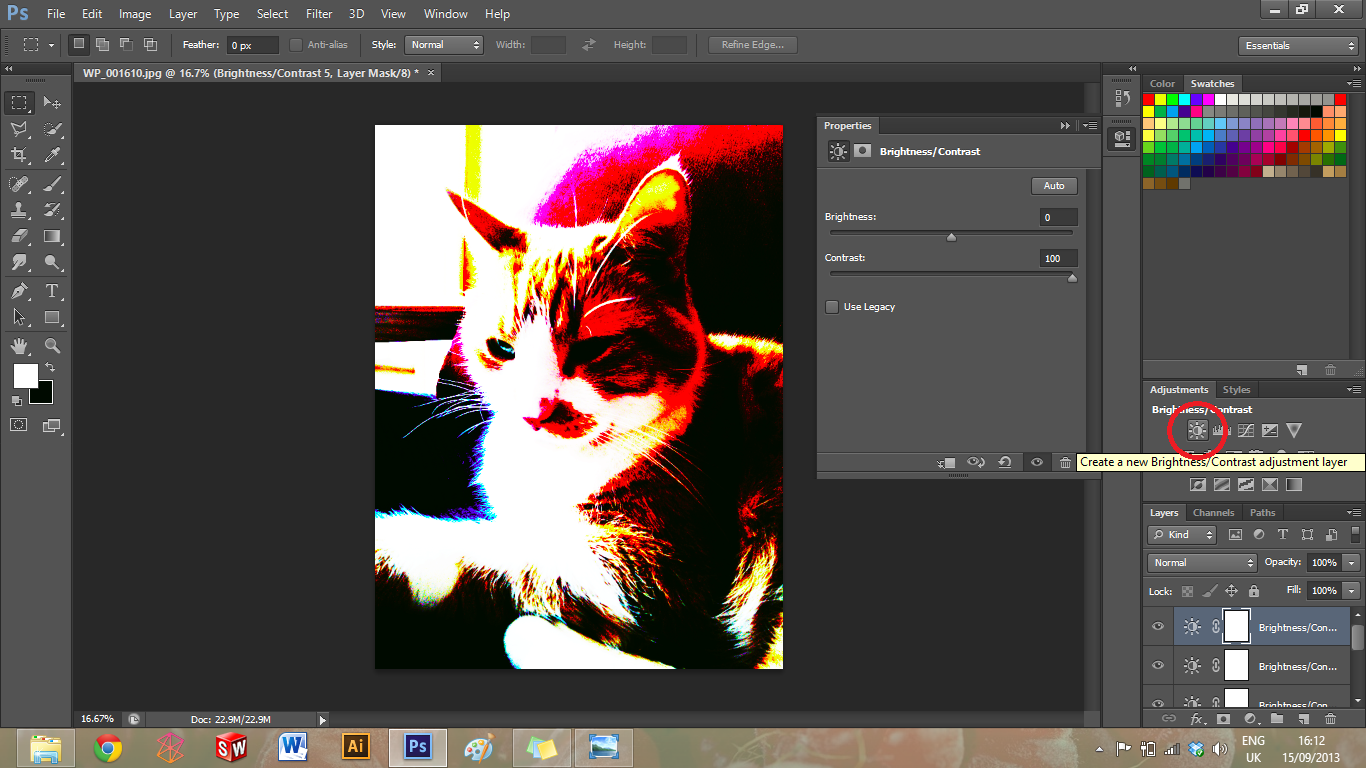1366x768 pixels.
Task: Switch to the Styles tab
Action: point(1236,390)
